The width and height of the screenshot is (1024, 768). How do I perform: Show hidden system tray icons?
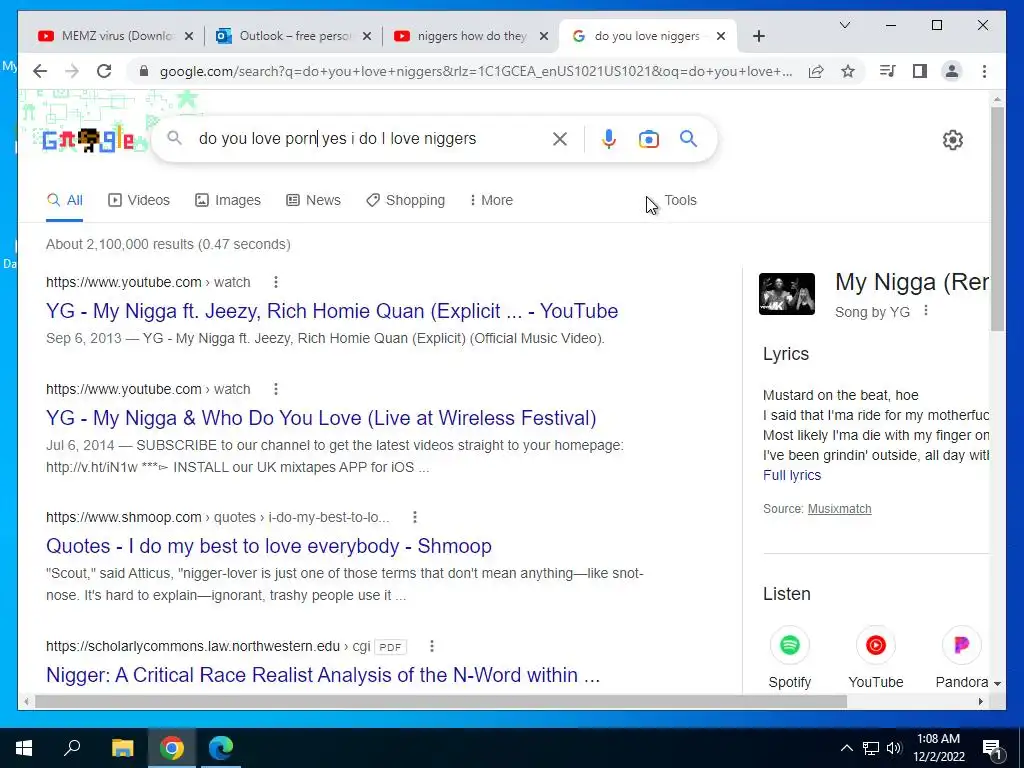(x=846, y=748)
